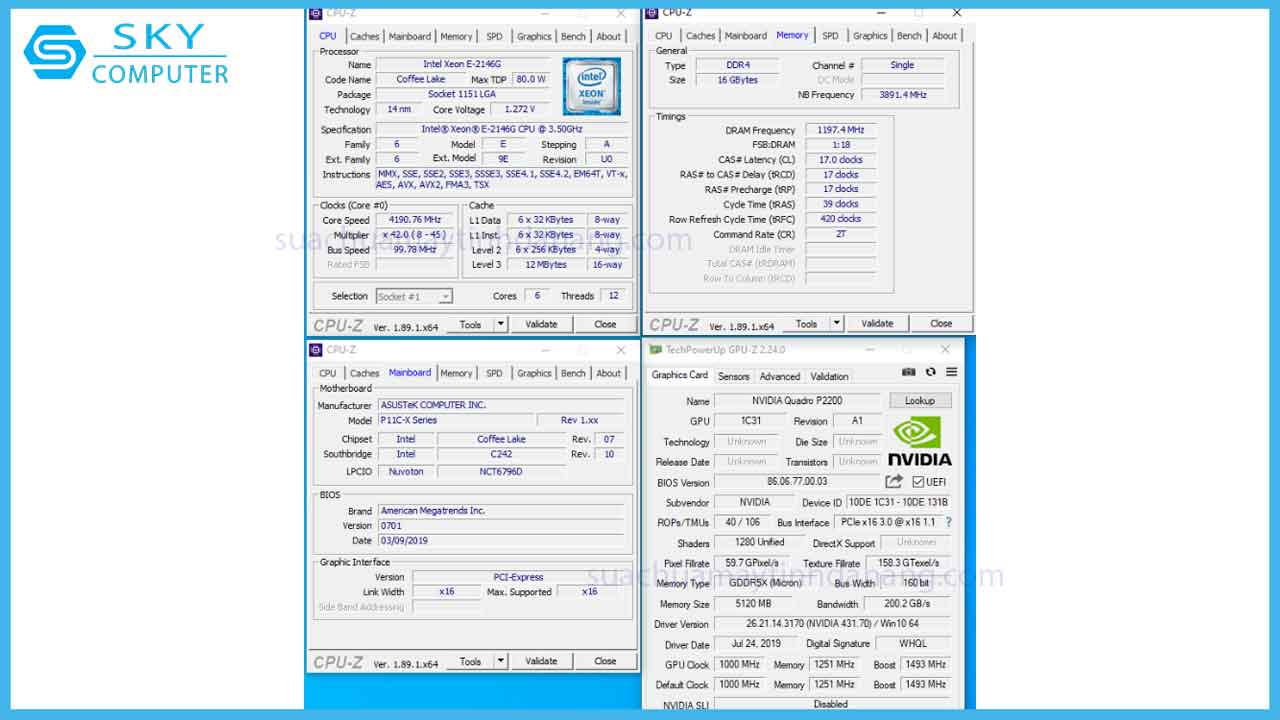The width and height of the screenshot is (1280, 720).
Task: Click the BIOS export share icon in GPU-Z
Action: (895, 481)
